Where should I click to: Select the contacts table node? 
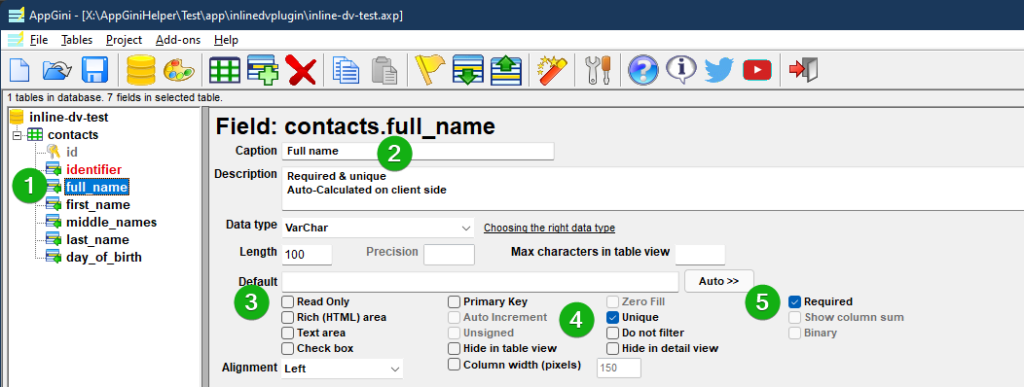73,135
